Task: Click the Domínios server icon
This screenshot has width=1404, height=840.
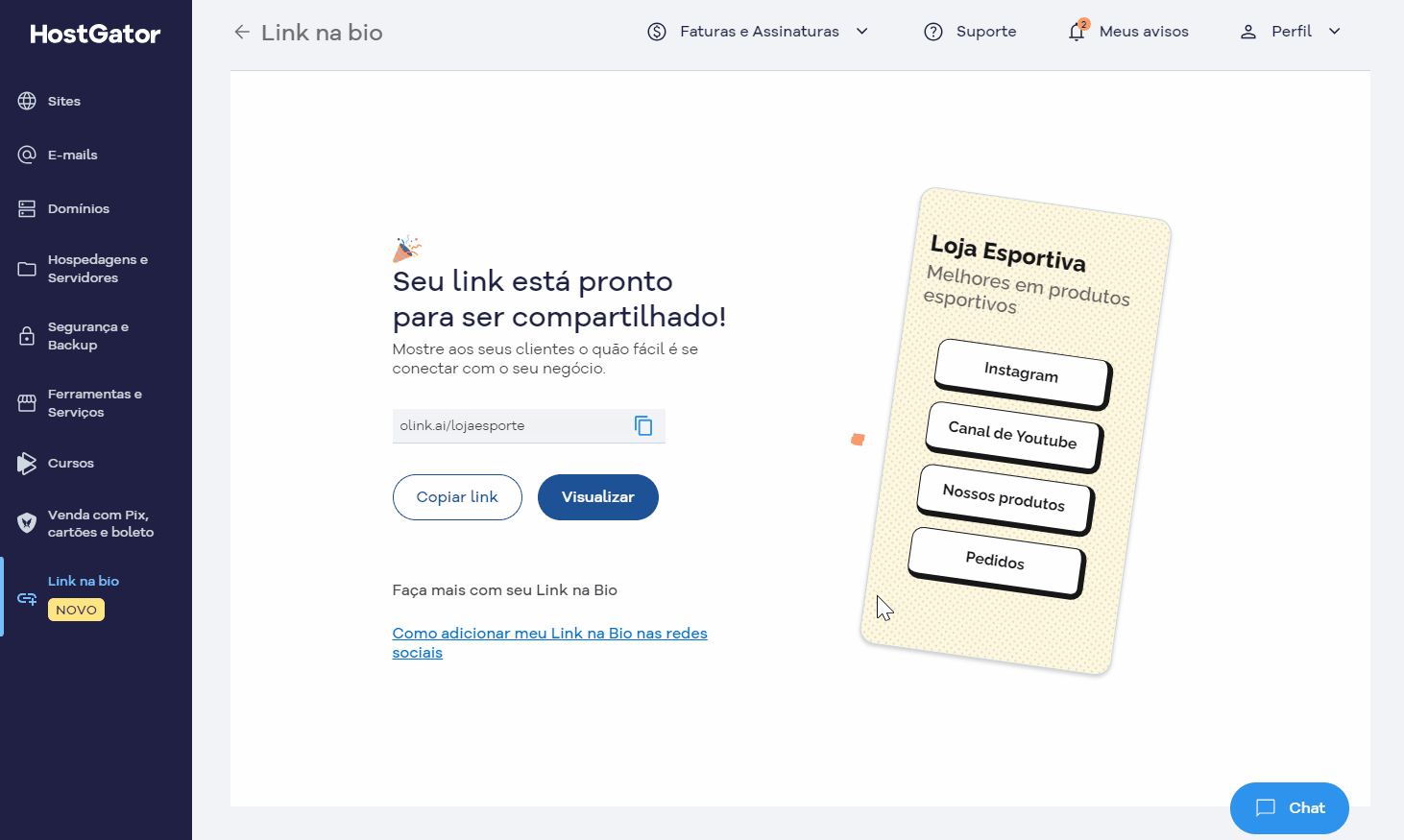Action: 27,208
